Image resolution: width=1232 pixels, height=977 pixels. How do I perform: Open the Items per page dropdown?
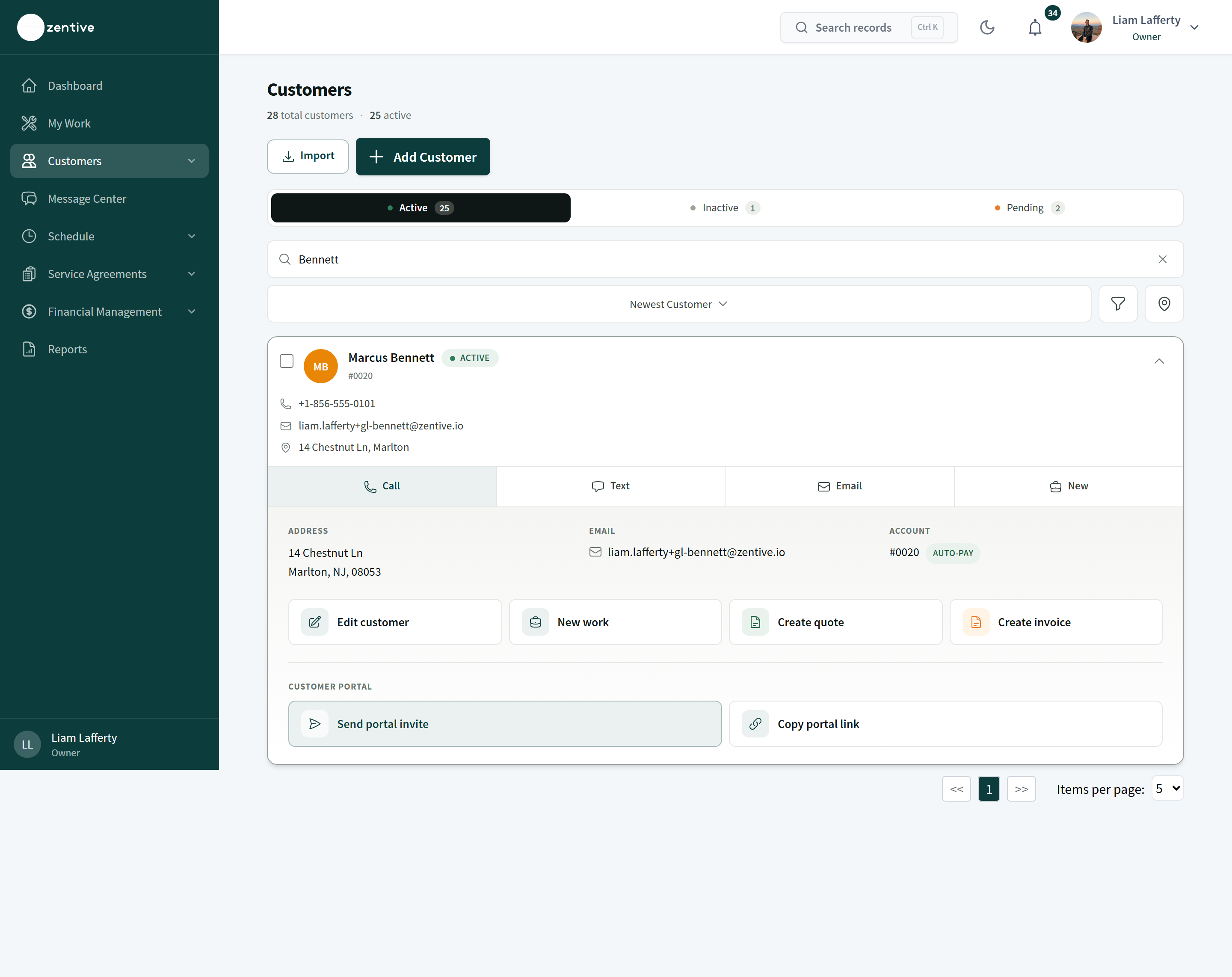(x=1167, y=788)
